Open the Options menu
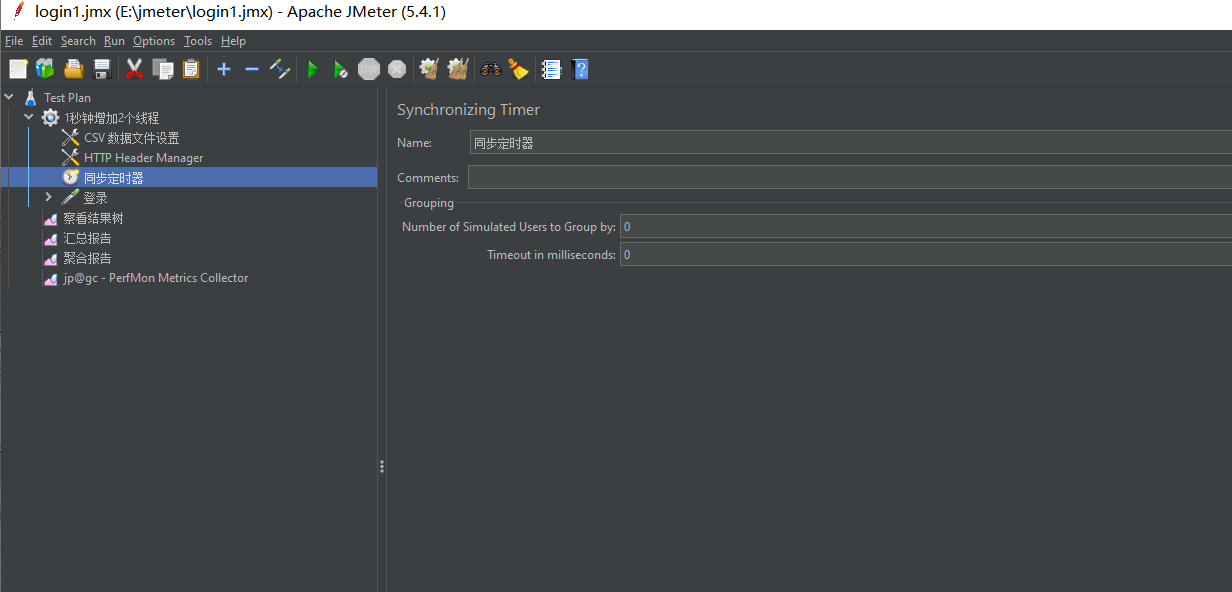 (x=154, y=41)
